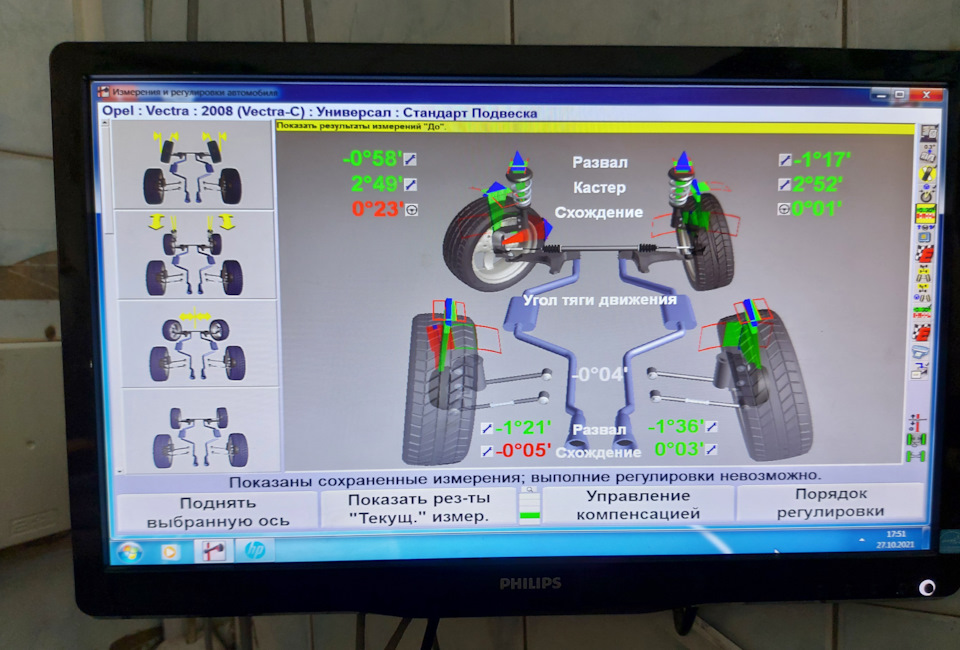Click checkered flag icon above the printer icon
This screenshot has width=960, height=650.
click(921, 331)
